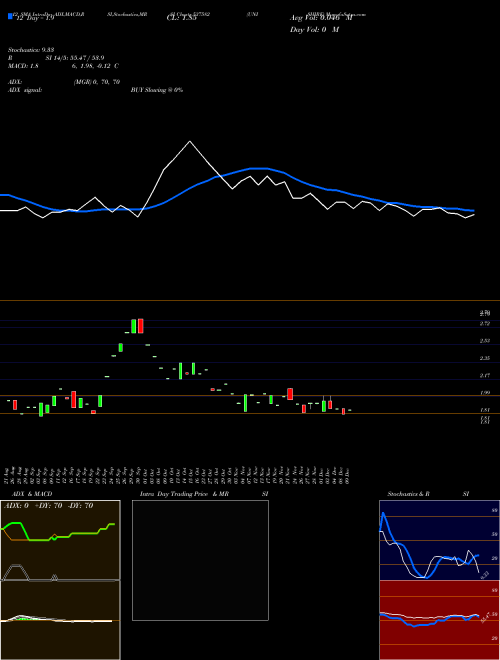Click the 1.99 price axis label
Screen dimensions: 500x660
coord(484,393)
